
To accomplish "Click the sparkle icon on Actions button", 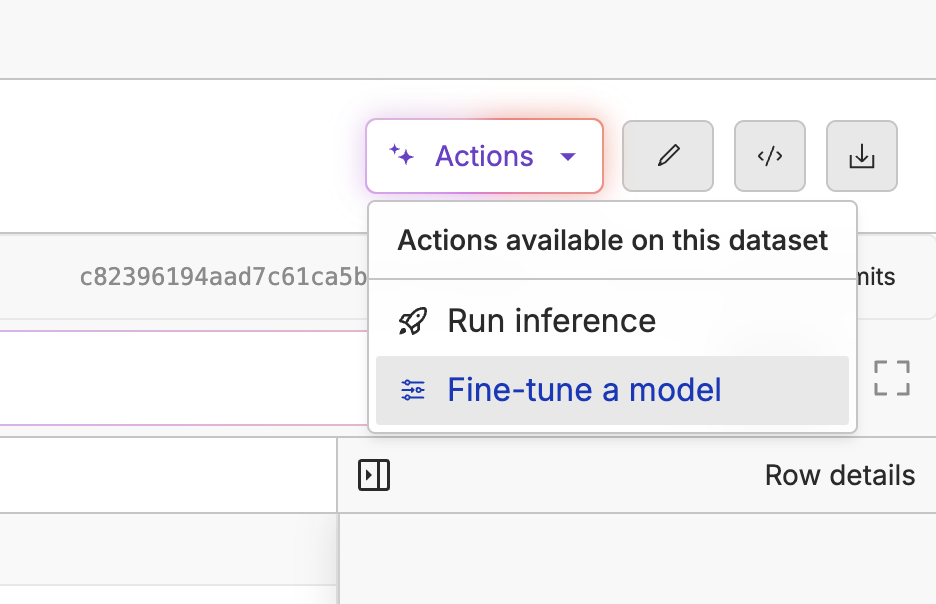I will click(401, 155).
